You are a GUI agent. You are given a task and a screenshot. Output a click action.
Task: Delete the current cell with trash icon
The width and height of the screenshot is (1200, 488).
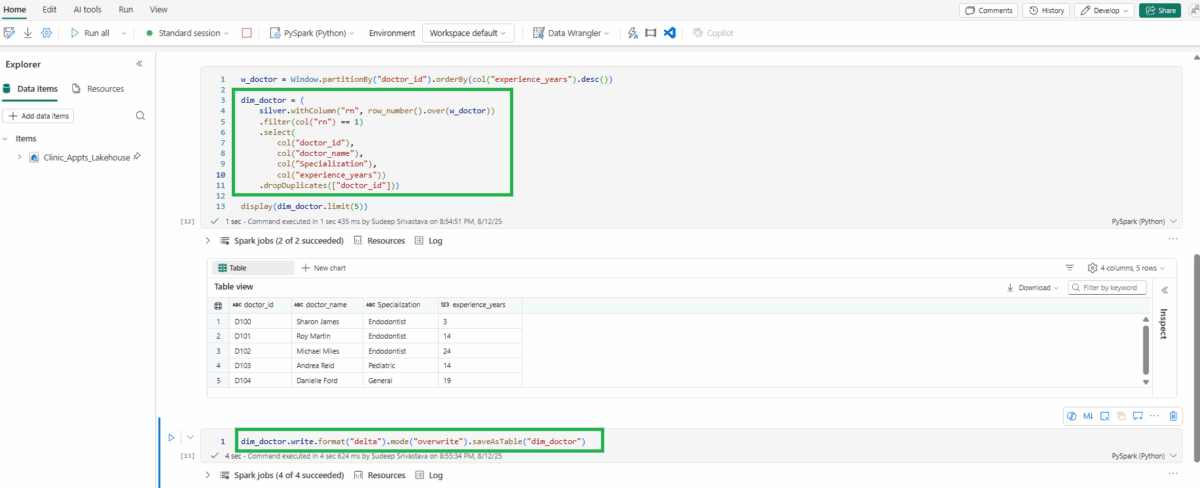coord(1173,416)
